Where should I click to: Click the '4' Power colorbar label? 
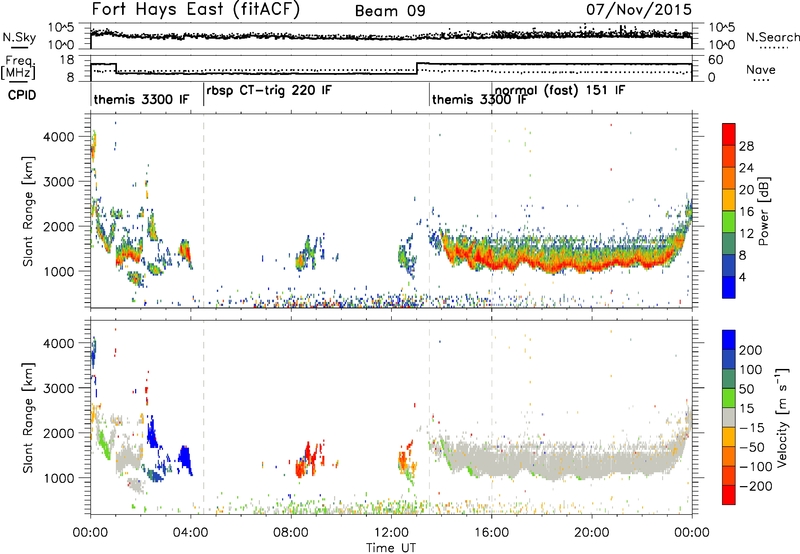[x=743, y=277]
